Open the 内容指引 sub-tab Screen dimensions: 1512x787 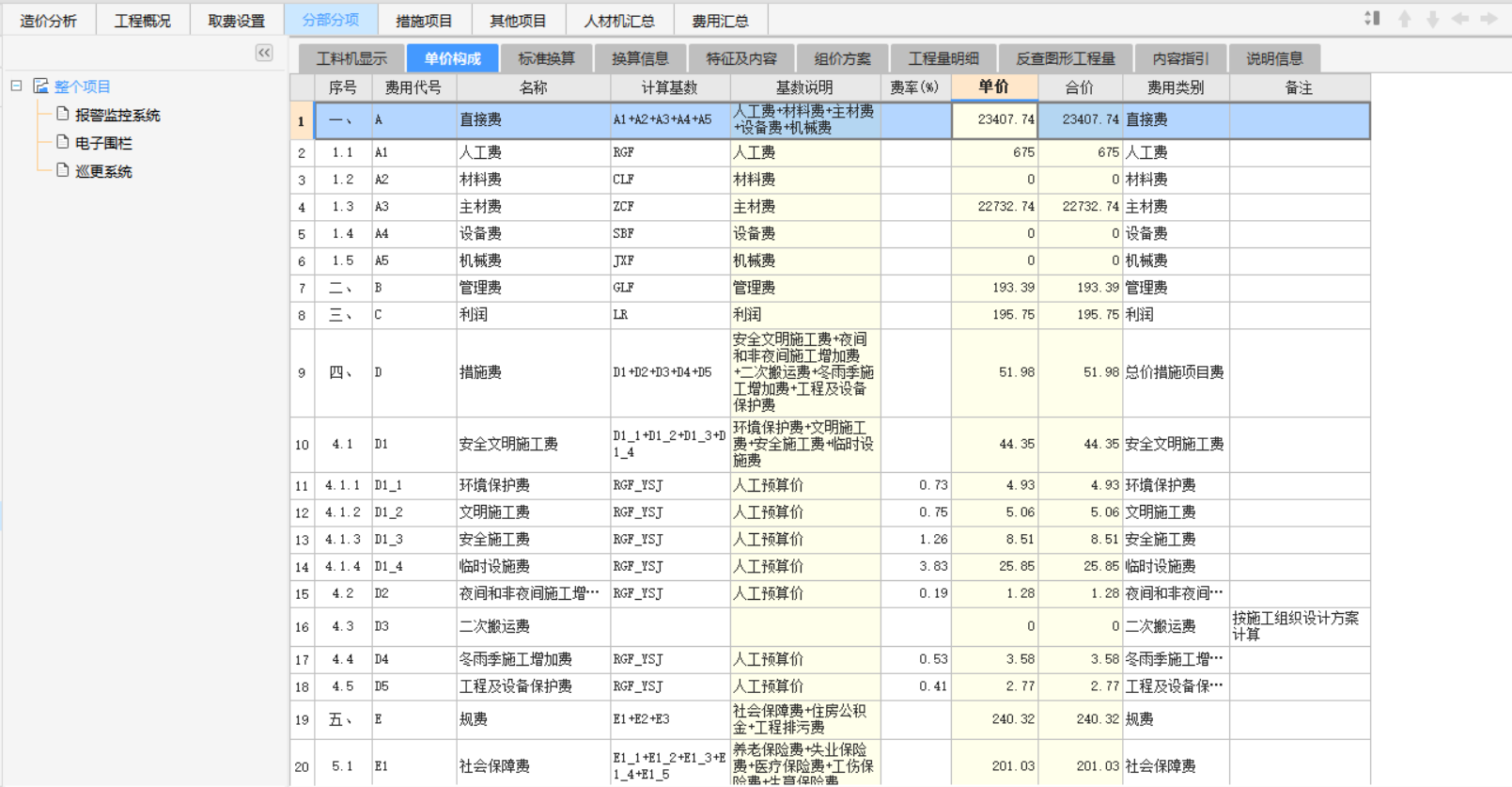click(1181, 58)
